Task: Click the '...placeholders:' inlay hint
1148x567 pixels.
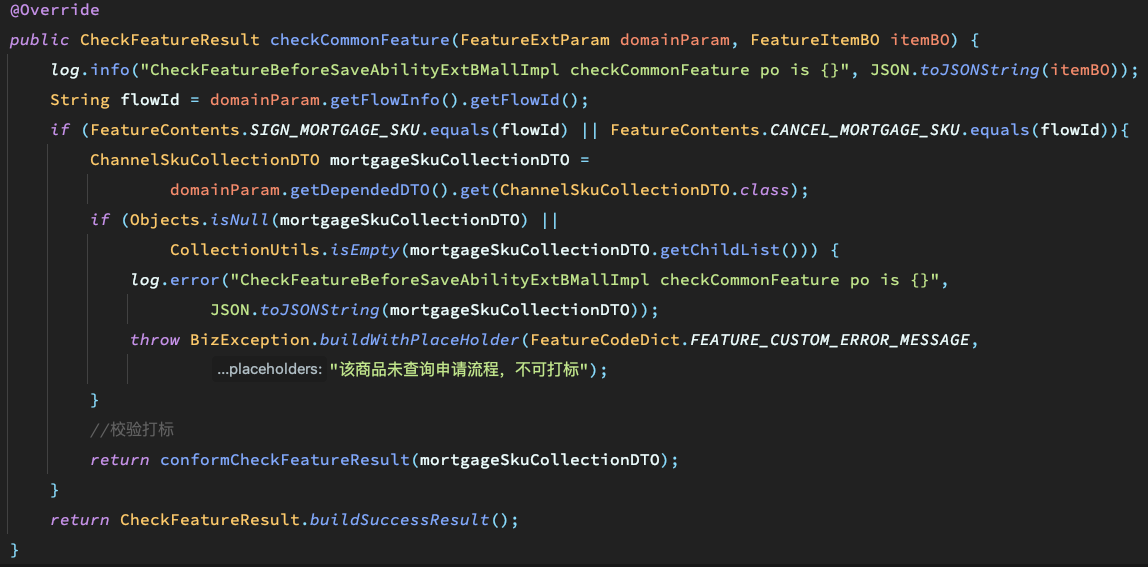Action: pos(269,370)
